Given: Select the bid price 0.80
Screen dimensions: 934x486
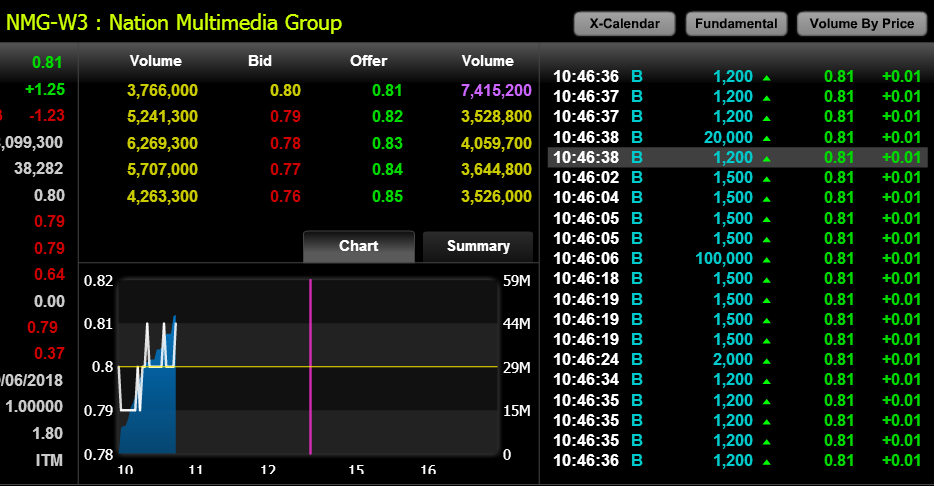Looking at the screenshot, I should pyautogui.click(x=285, y=91).
